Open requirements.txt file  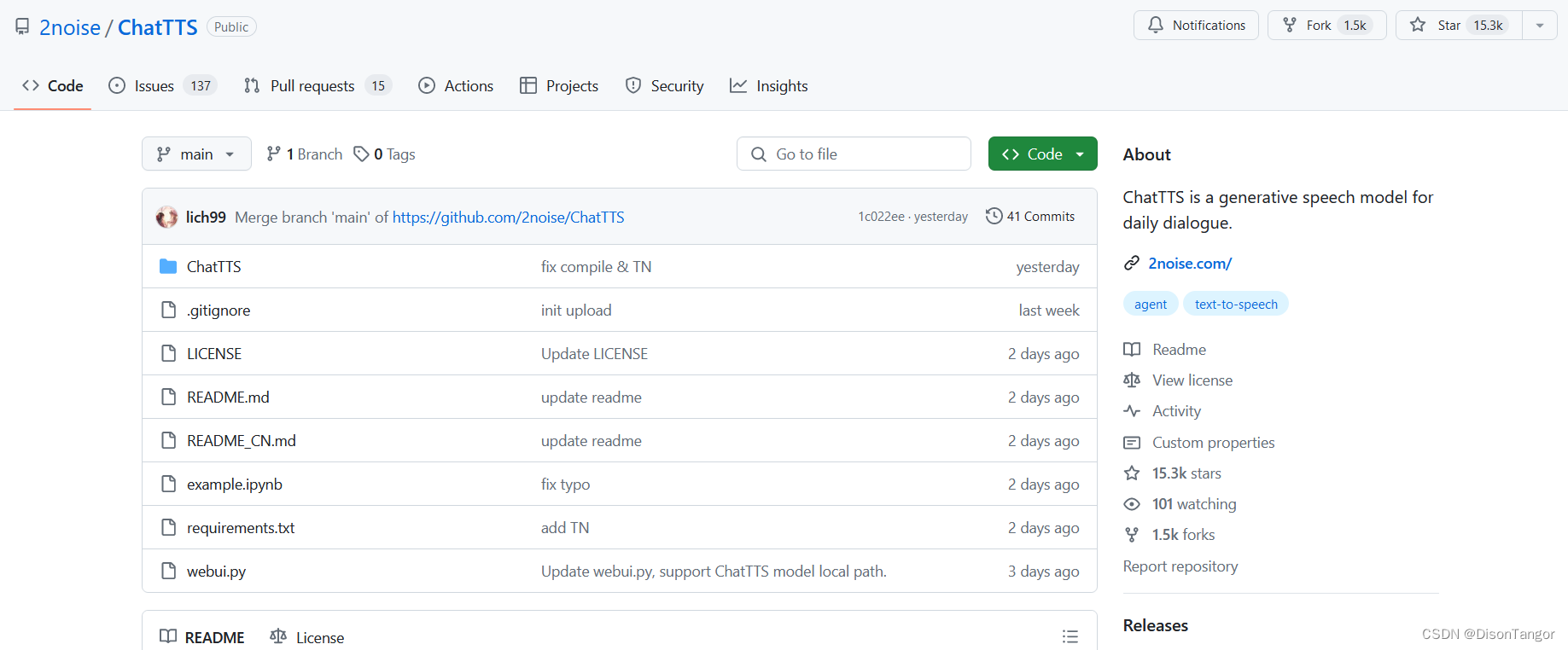(x=241, y=528)
